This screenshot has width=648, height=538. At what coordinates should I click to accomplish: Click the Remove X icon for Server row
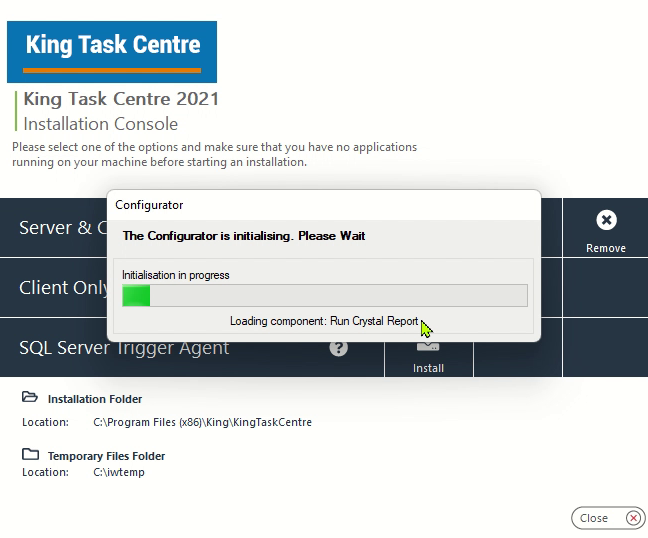coord(606,220)
